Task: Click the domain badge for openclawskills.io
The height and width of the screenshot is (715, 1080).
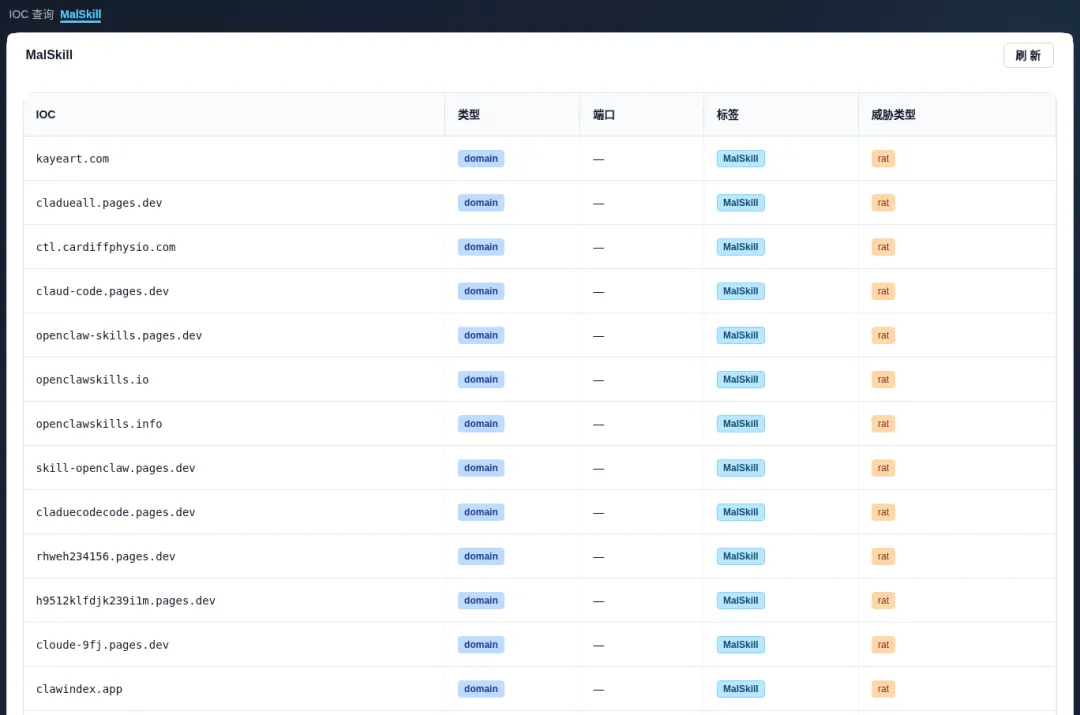Action: click(x=481, y=380)
